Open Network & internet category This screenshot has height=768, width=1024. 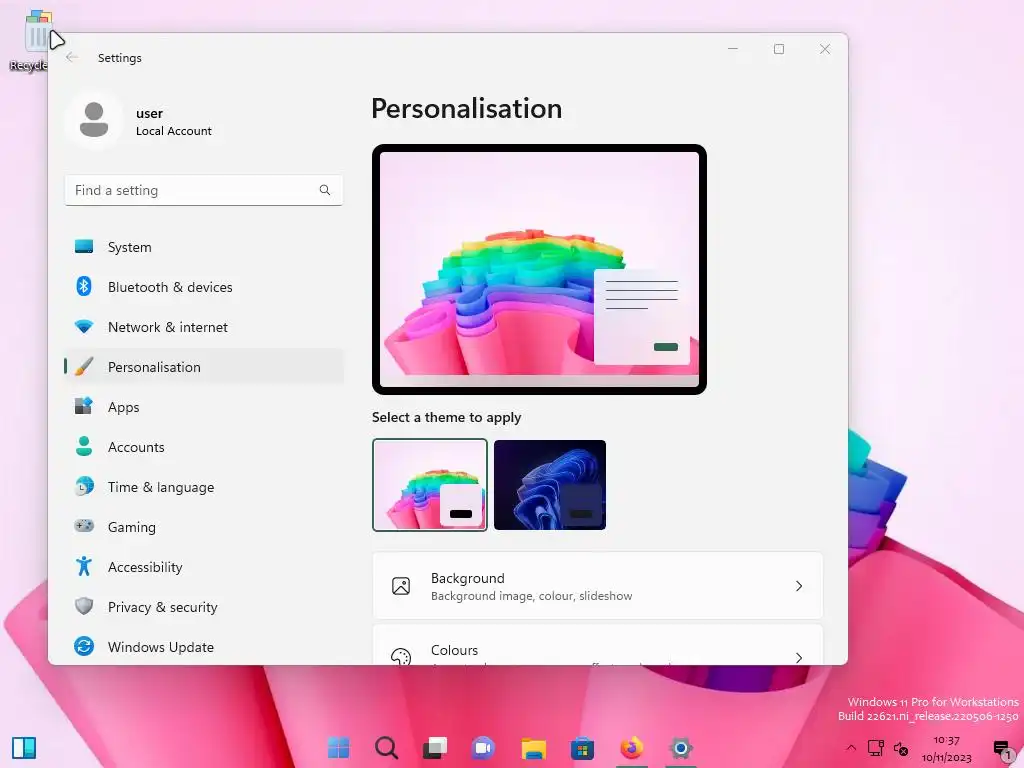pyautogui.click(x=204, y=327)
